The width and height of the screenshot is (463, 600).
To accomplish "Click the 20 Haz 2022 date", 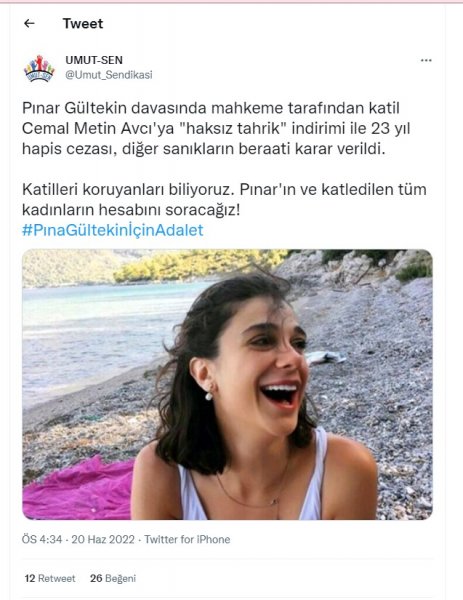I will 103,540.
